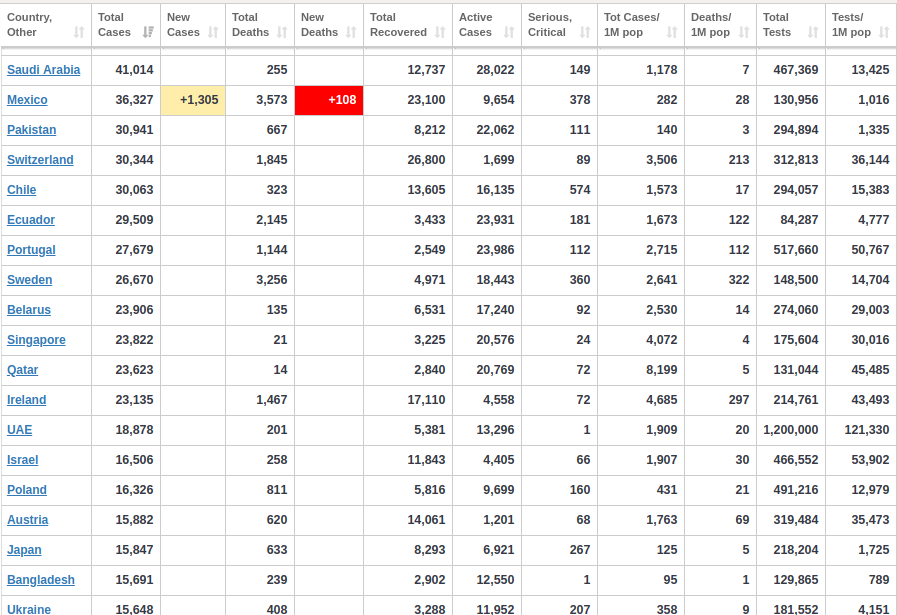Viewport: 897px width, 615px height.
Task: Sort by New Deaths column arrows icon
Action: click(x=351, y=33)
